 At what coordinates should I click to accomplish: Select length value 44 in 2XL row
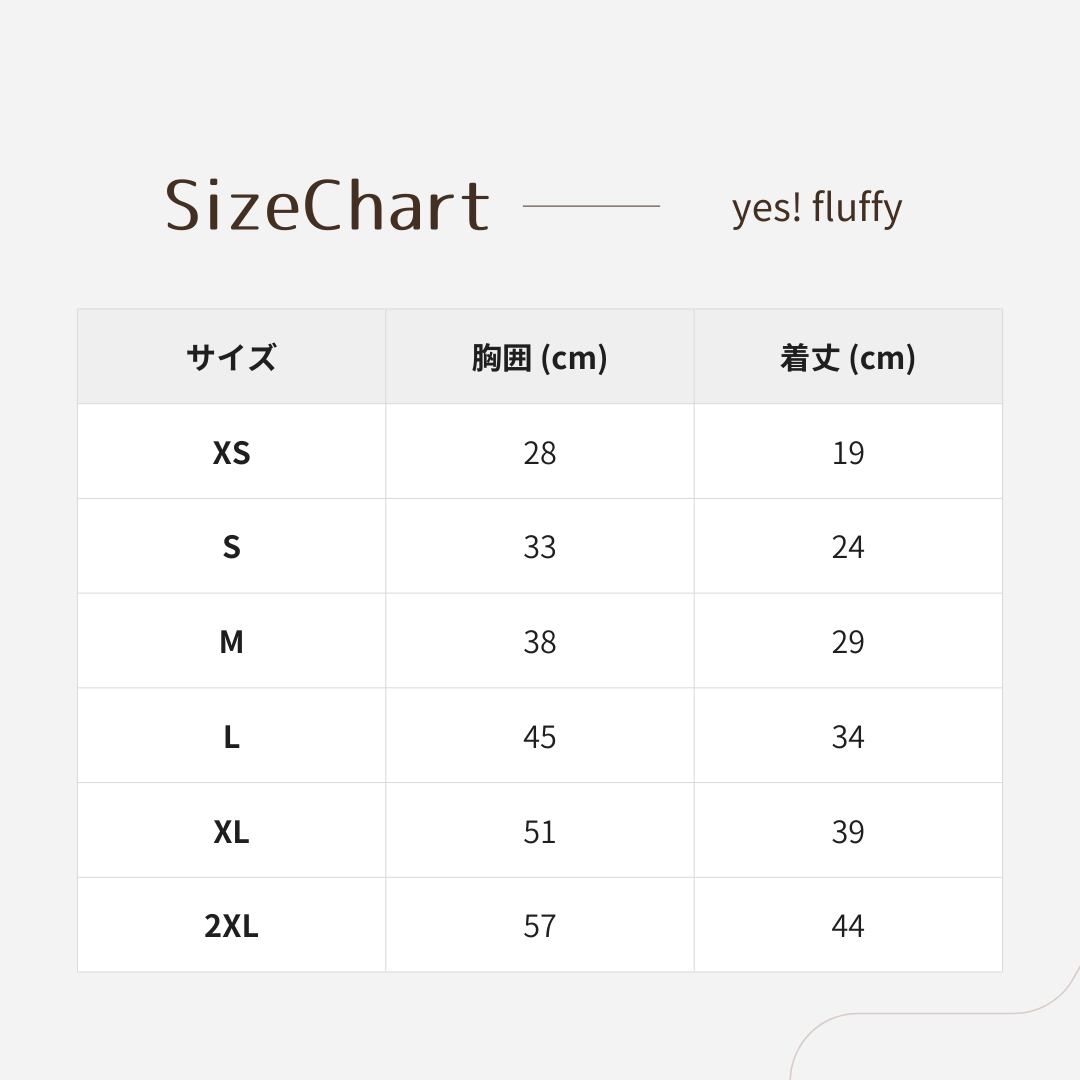point(847,926)
